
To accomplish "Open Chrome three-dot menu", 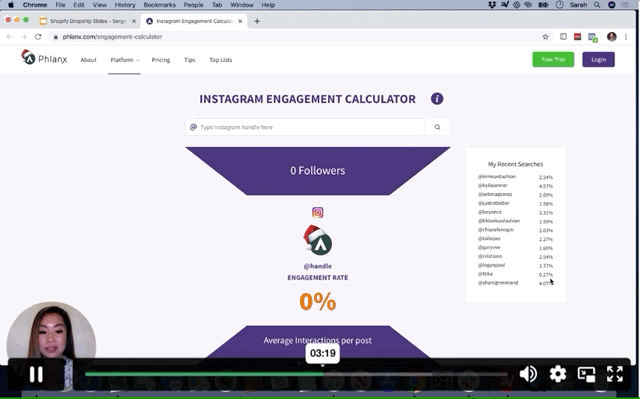I will [626, 37].
